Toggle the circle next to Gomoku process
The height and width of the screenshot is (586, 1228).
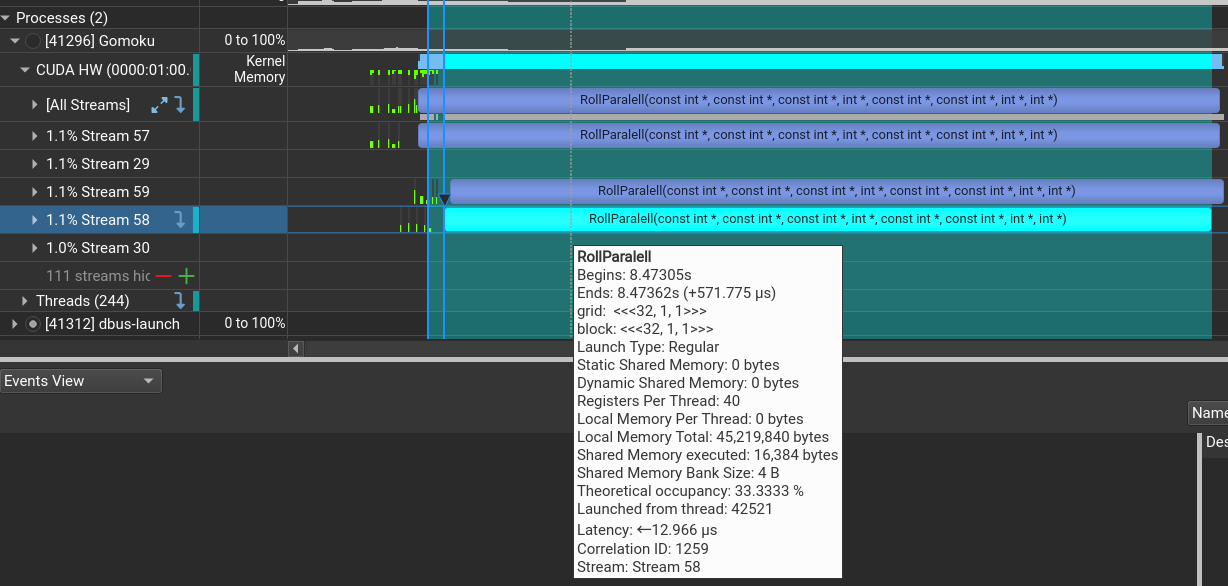[33, 41]
